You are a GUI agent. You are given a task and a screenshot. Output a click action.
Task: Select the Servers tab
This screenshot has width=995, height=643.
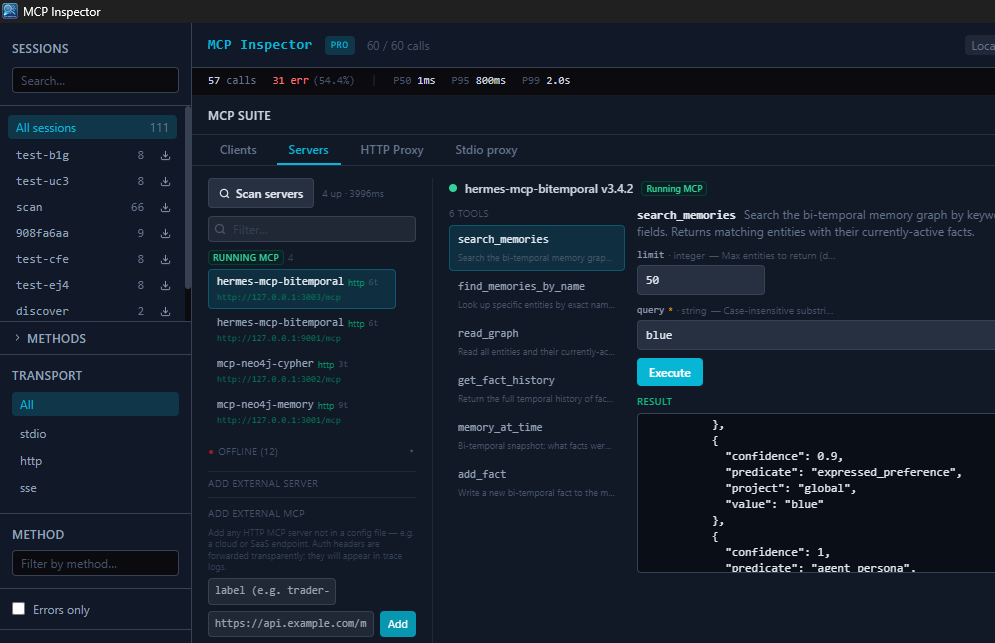308,150
